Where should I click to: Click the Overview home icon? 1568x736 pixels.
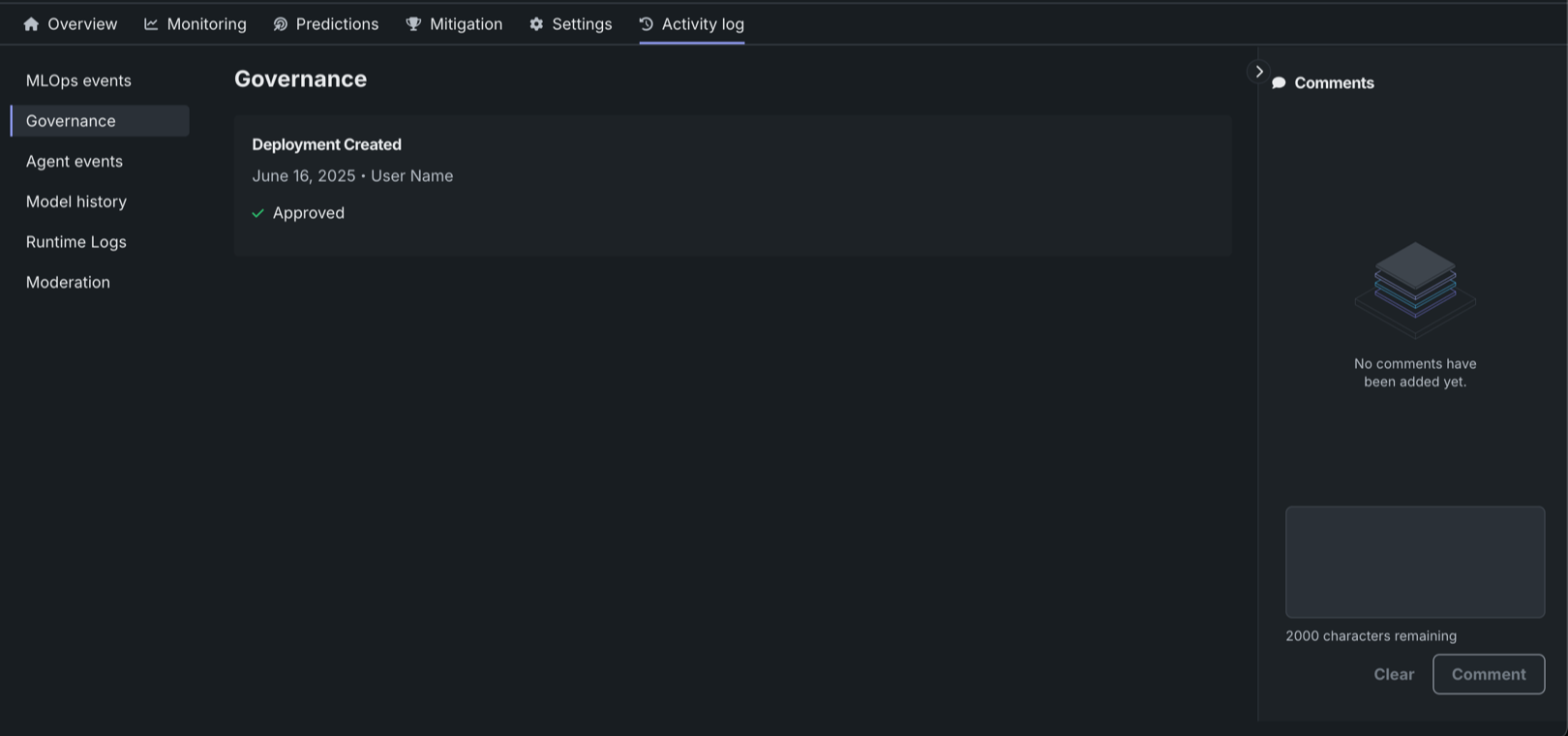click(31, 24)
